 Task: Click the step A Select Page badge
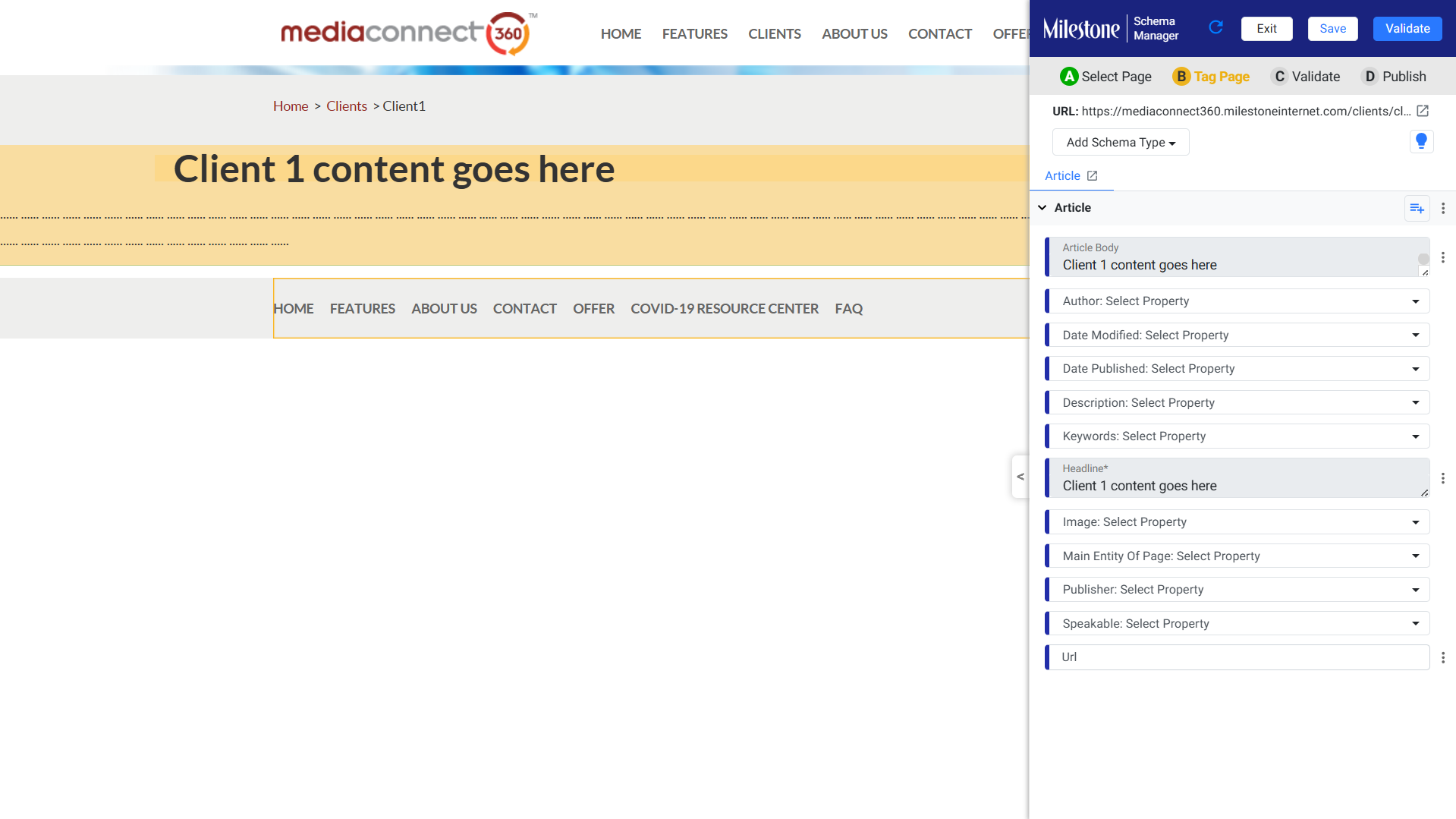click(x=1069, y=76)
